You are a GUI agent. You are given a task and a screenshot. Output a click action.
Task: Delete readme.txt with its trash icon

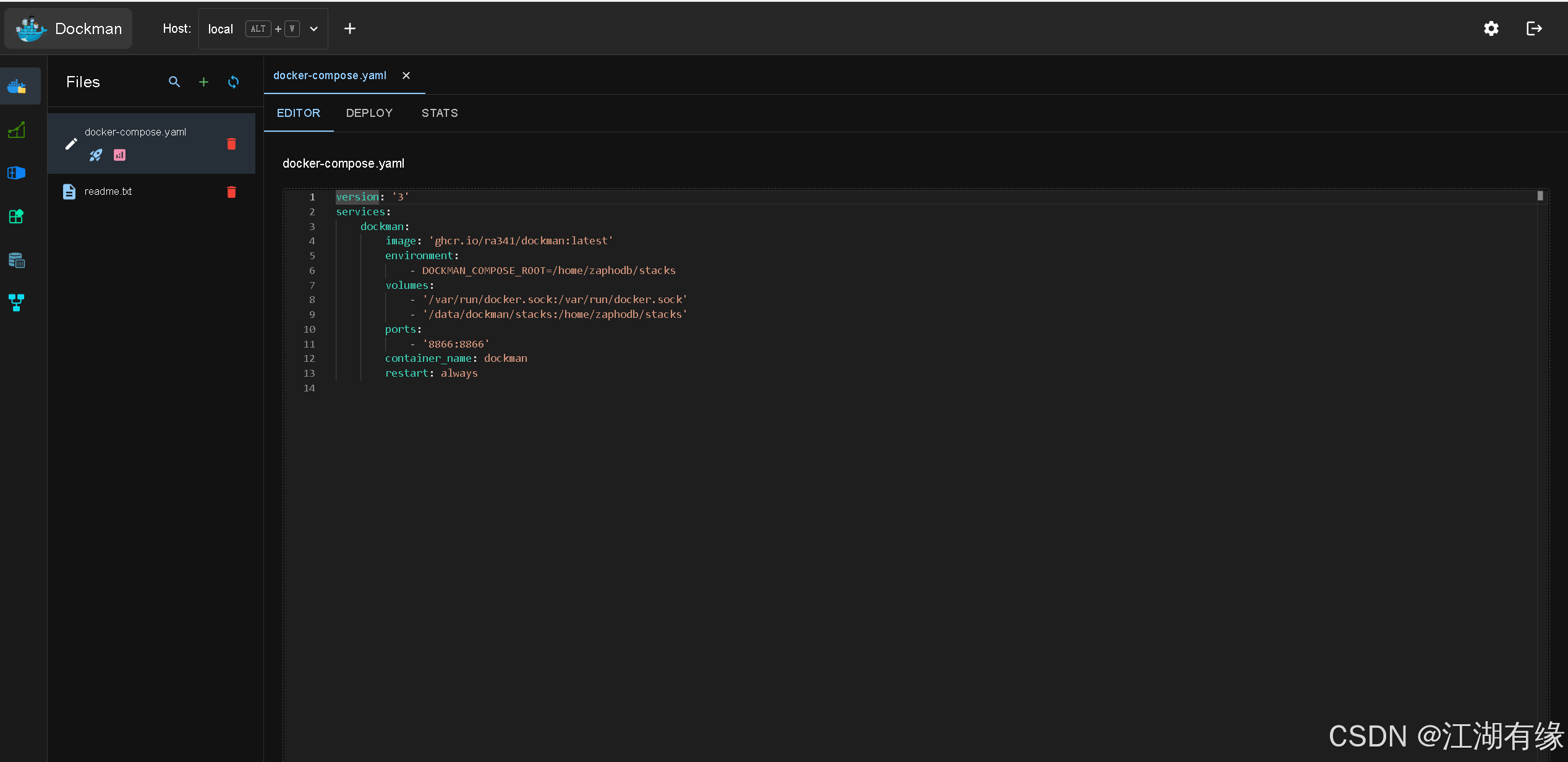click(x=231, y=192)
